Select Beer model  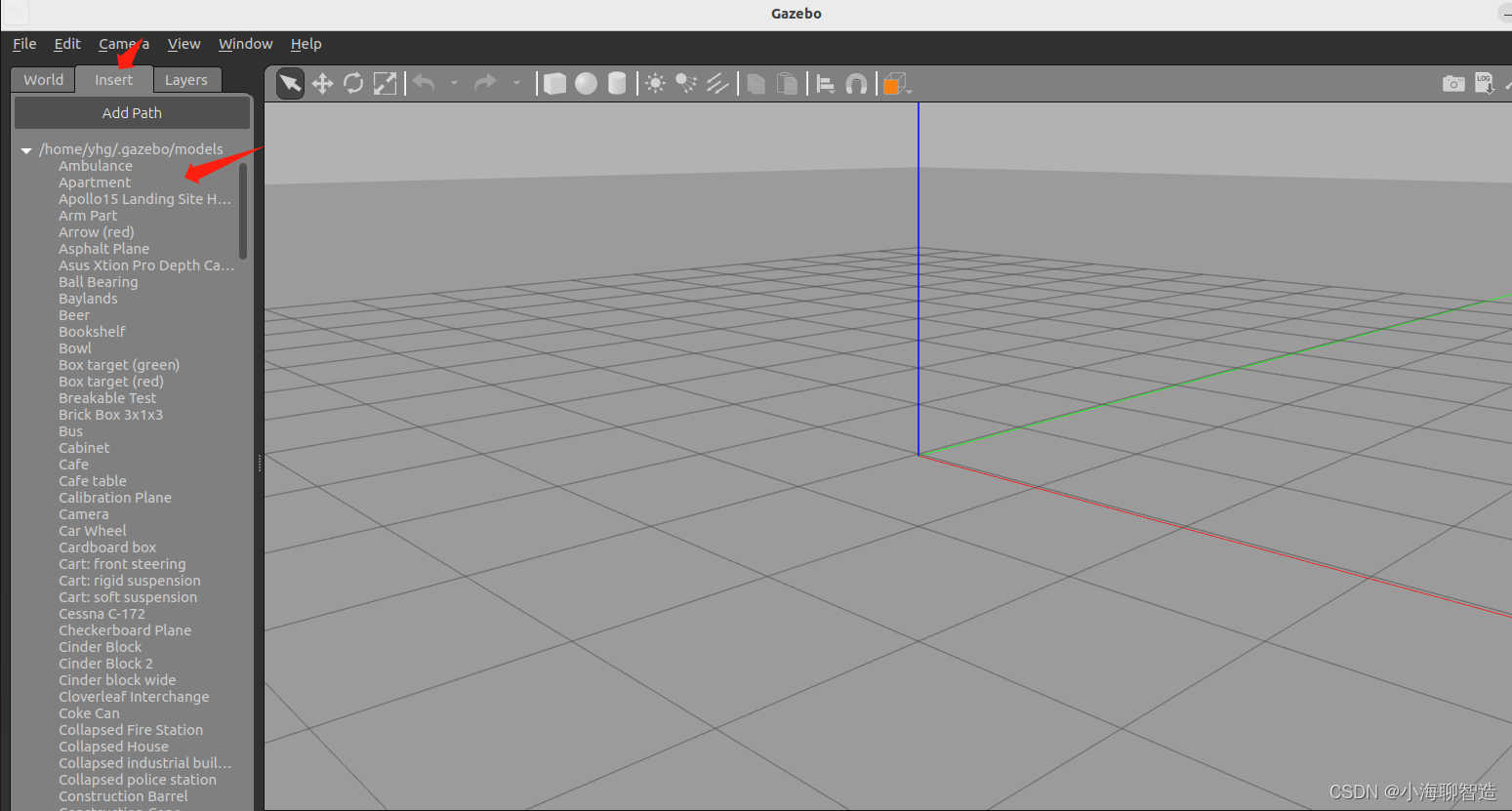click(x=74, y=315)
